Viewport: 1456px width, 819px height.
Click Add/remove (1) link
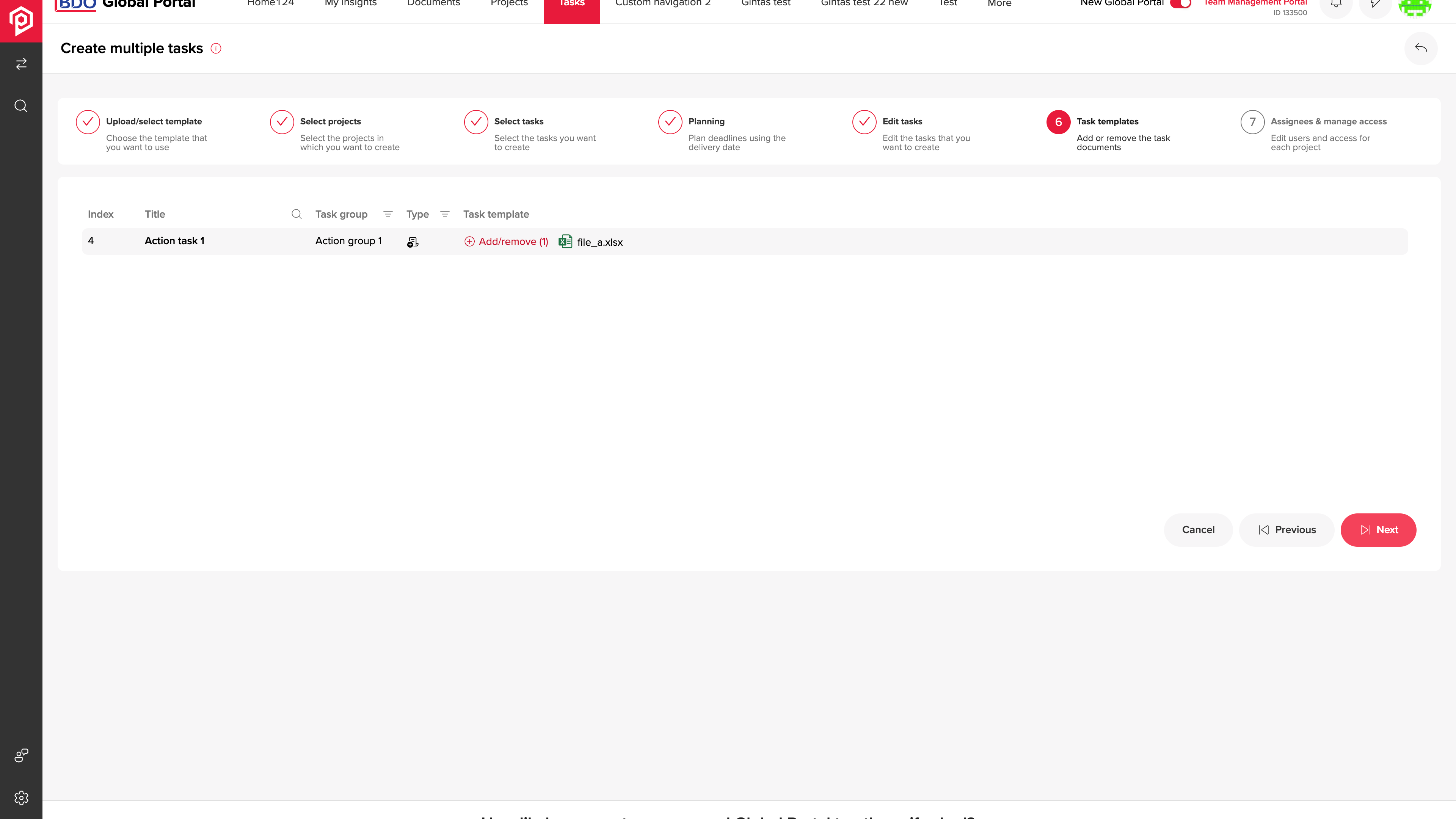tap(507, 242)
